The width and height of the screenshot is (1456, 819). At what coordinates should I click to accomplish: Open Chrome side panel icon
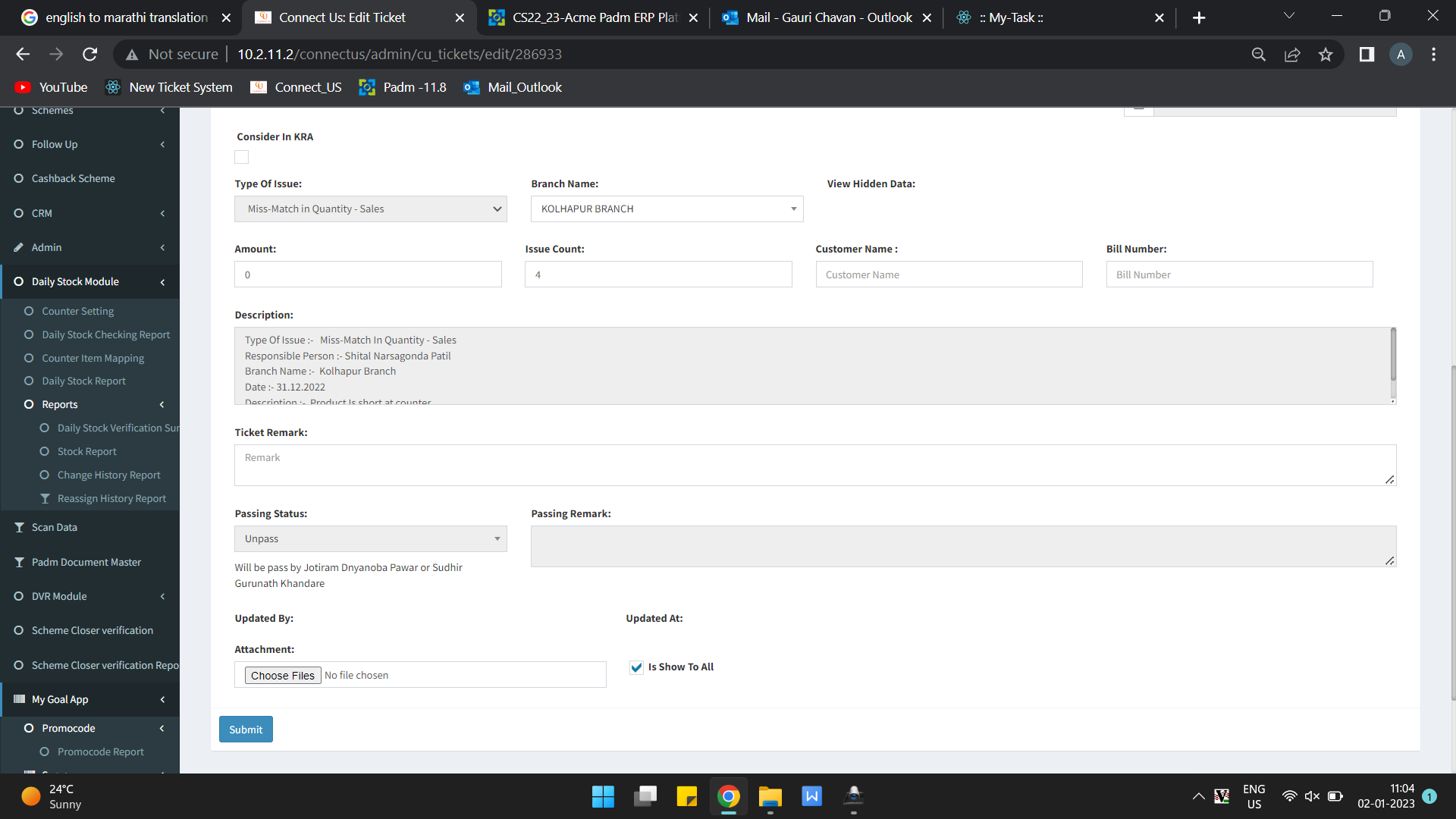pyautogui.click(x=1367, y=54)
